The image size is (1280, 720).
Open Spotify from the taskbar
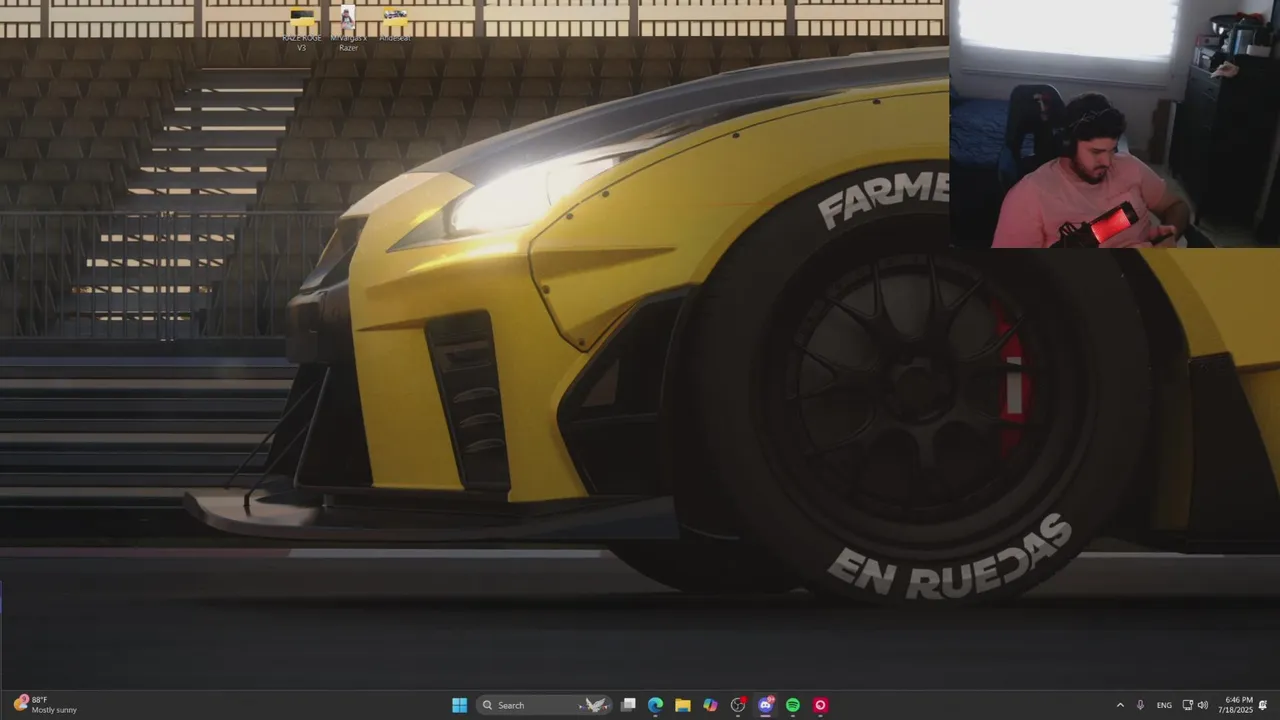pos(793,705)
